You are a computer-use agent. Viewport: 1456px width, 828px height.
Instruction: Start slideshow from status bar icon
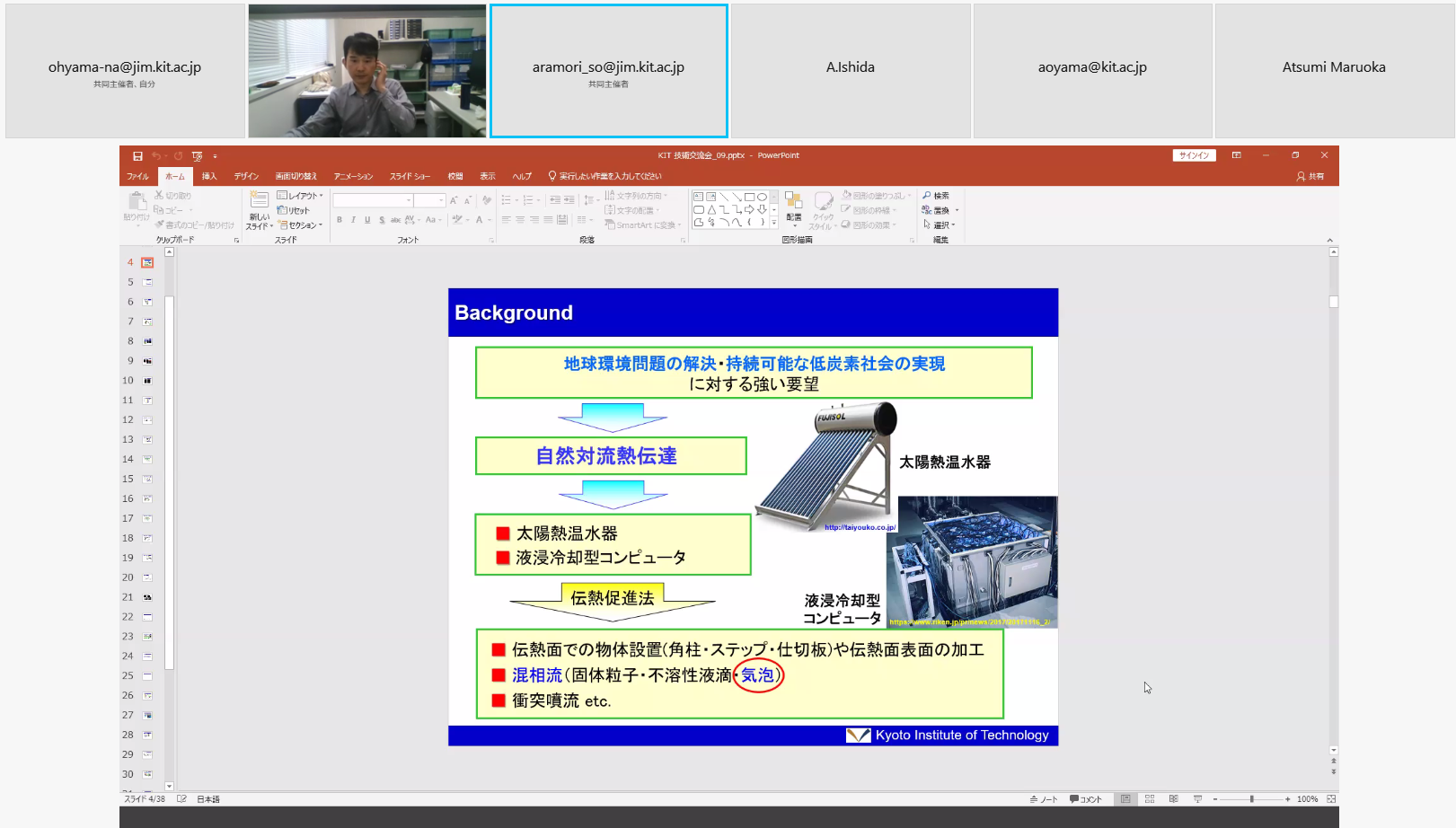1197,798
